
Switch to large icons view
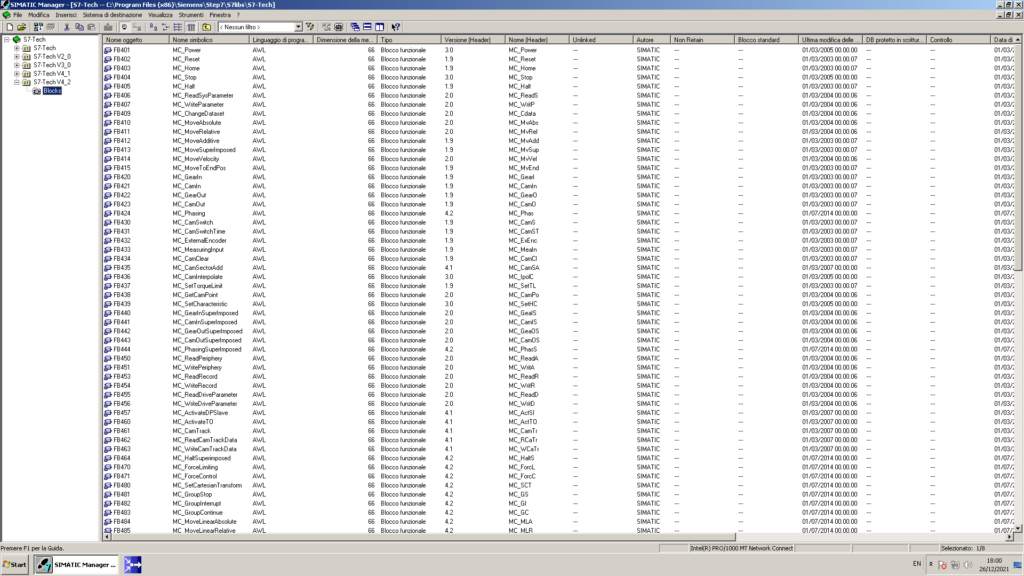(x=153, y=27)
